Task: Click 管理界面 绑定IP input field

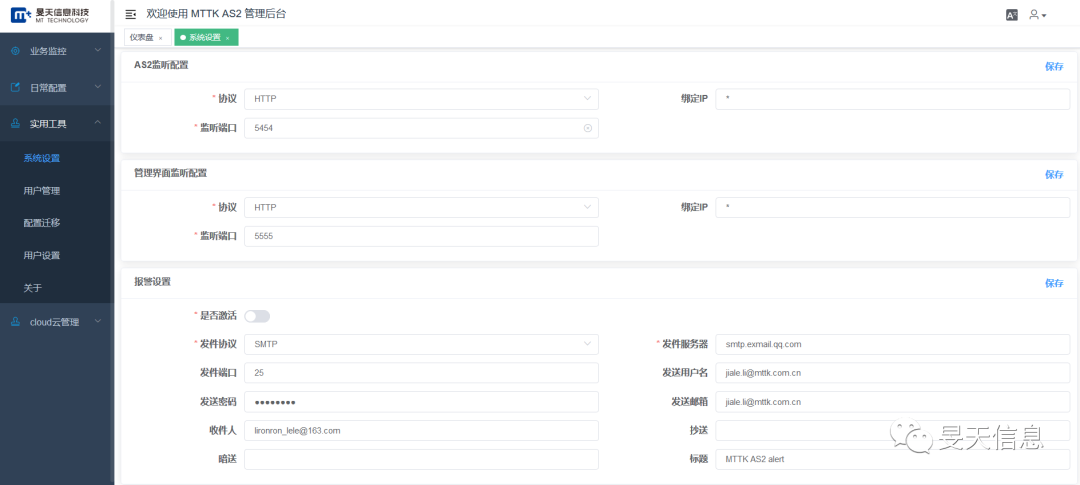Action: click(893, 207)
